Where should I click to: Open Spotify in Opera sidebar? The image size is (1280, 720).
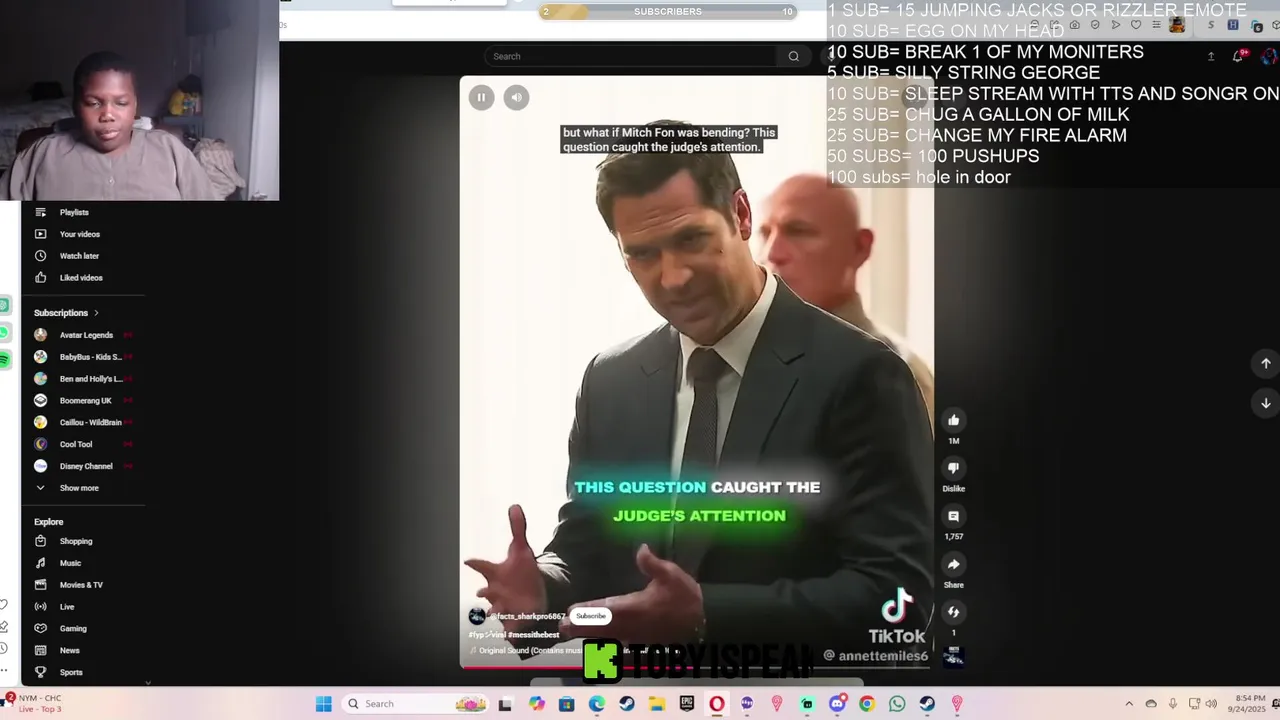5,359
